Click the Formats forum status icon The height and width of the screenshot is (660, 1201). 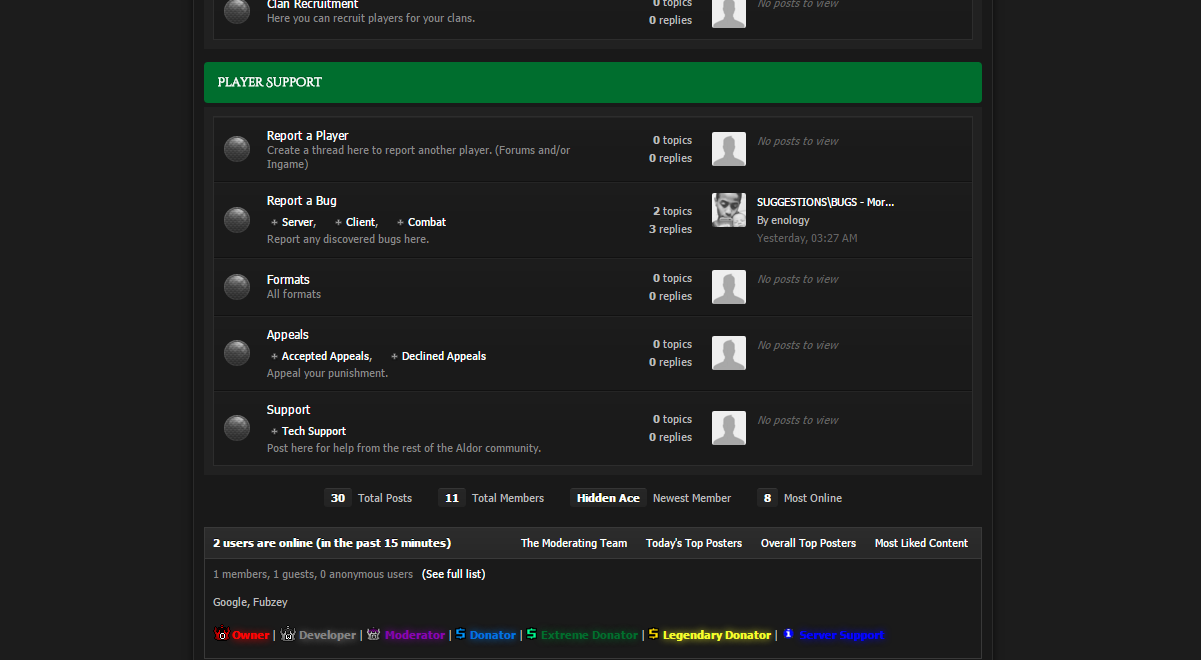[237, 288]
